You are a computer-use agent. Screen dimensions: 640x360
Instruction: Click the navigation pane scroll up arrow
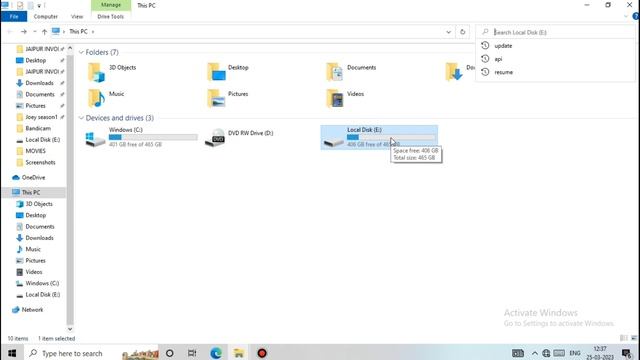tap(70, 48)
